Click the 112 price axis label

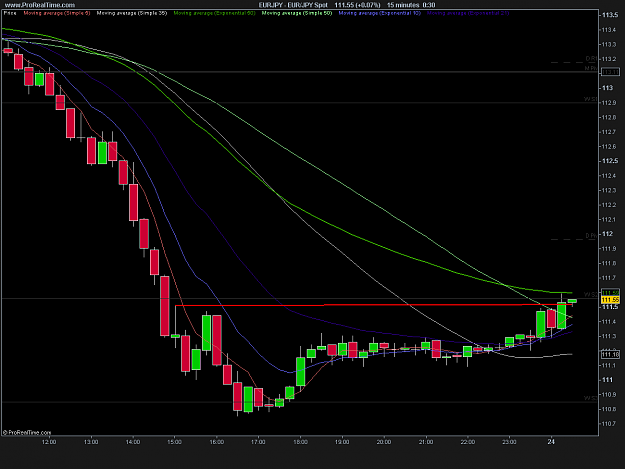point(607,234)
